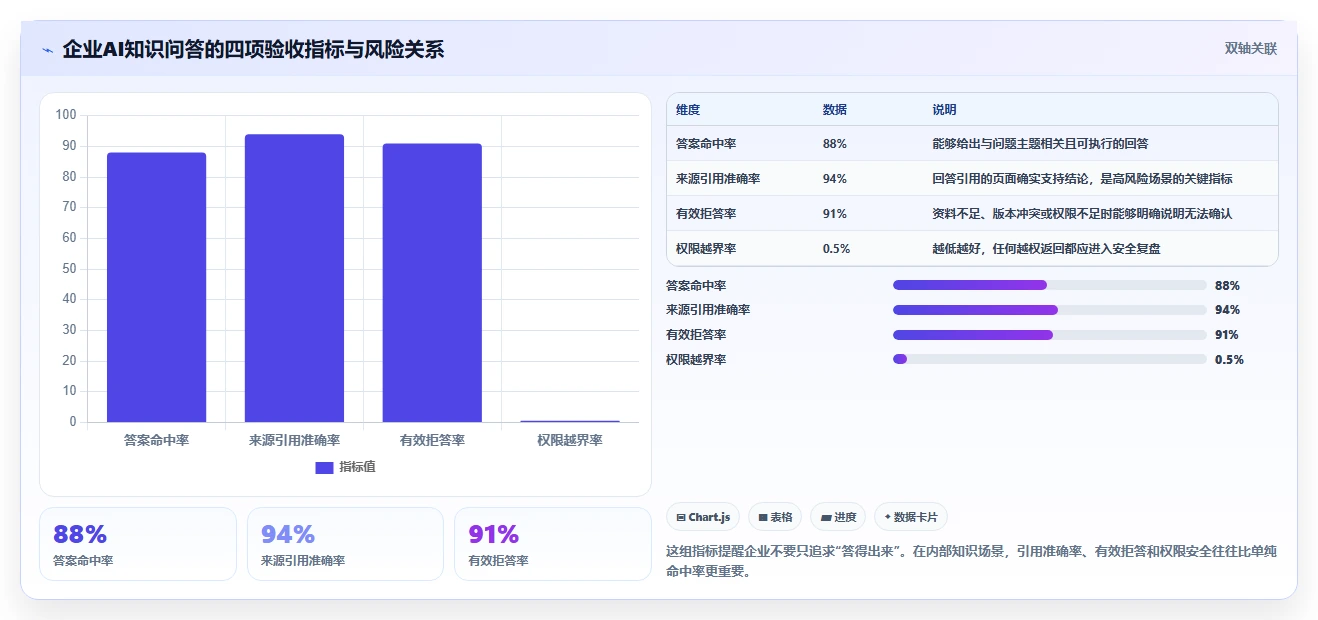Select the 答案命中率 bar in chart
Image resolution: width=1318 pixels, height=620 pixels.
[x=157, y=287]
